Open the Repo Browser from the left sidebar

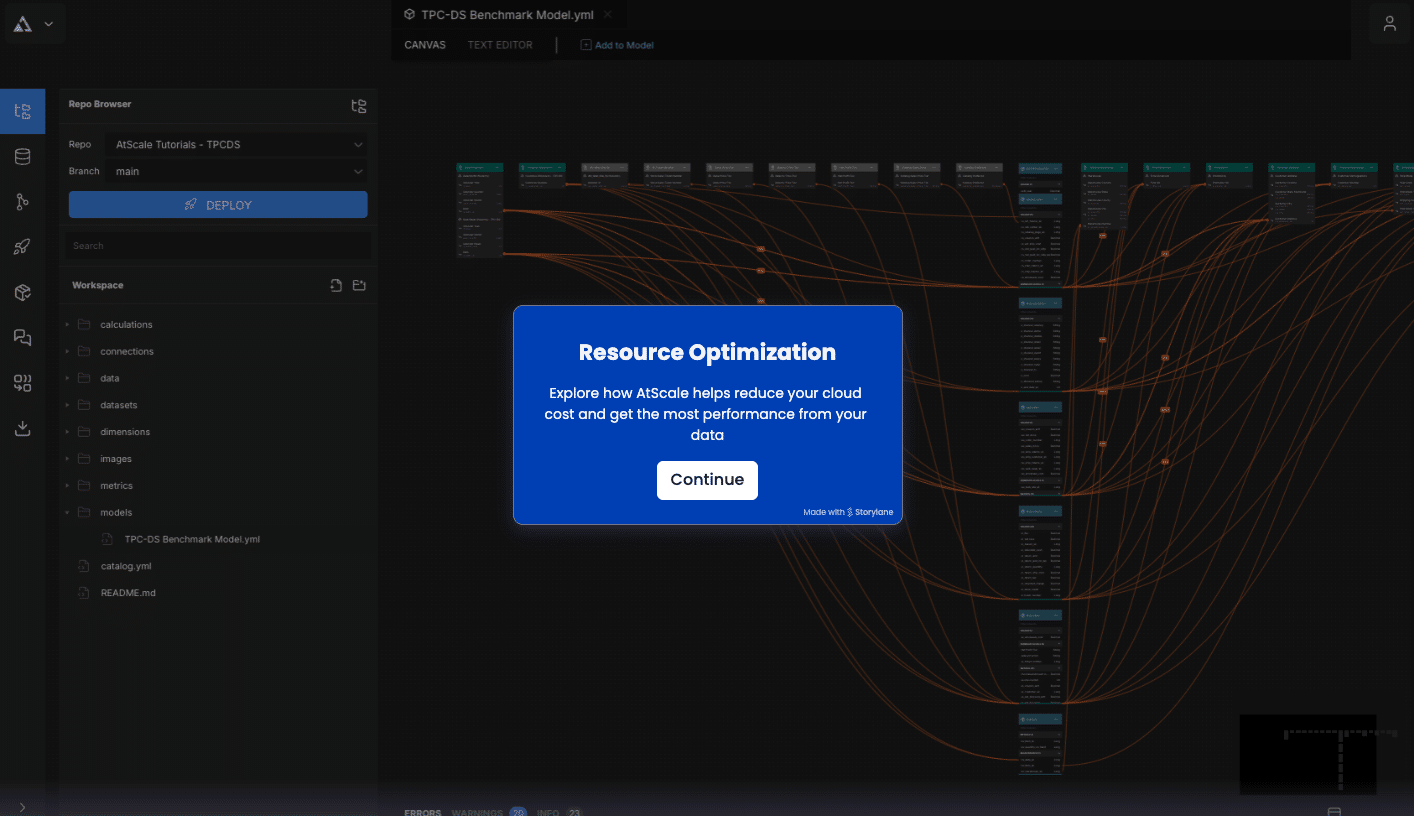click(x=22, y=111)
